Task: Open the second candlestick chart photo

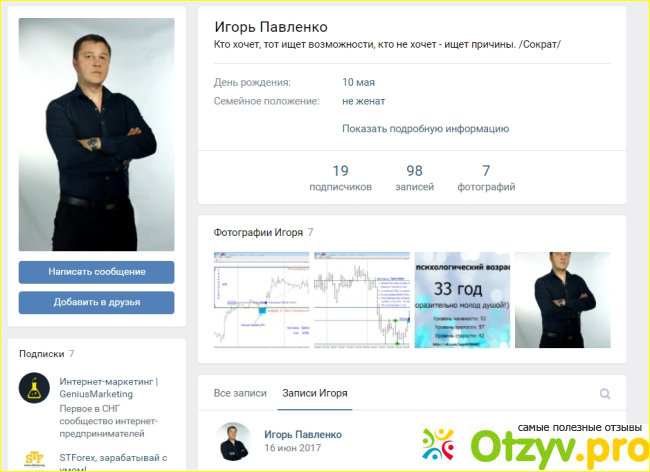Action: (x=362, y=300)
